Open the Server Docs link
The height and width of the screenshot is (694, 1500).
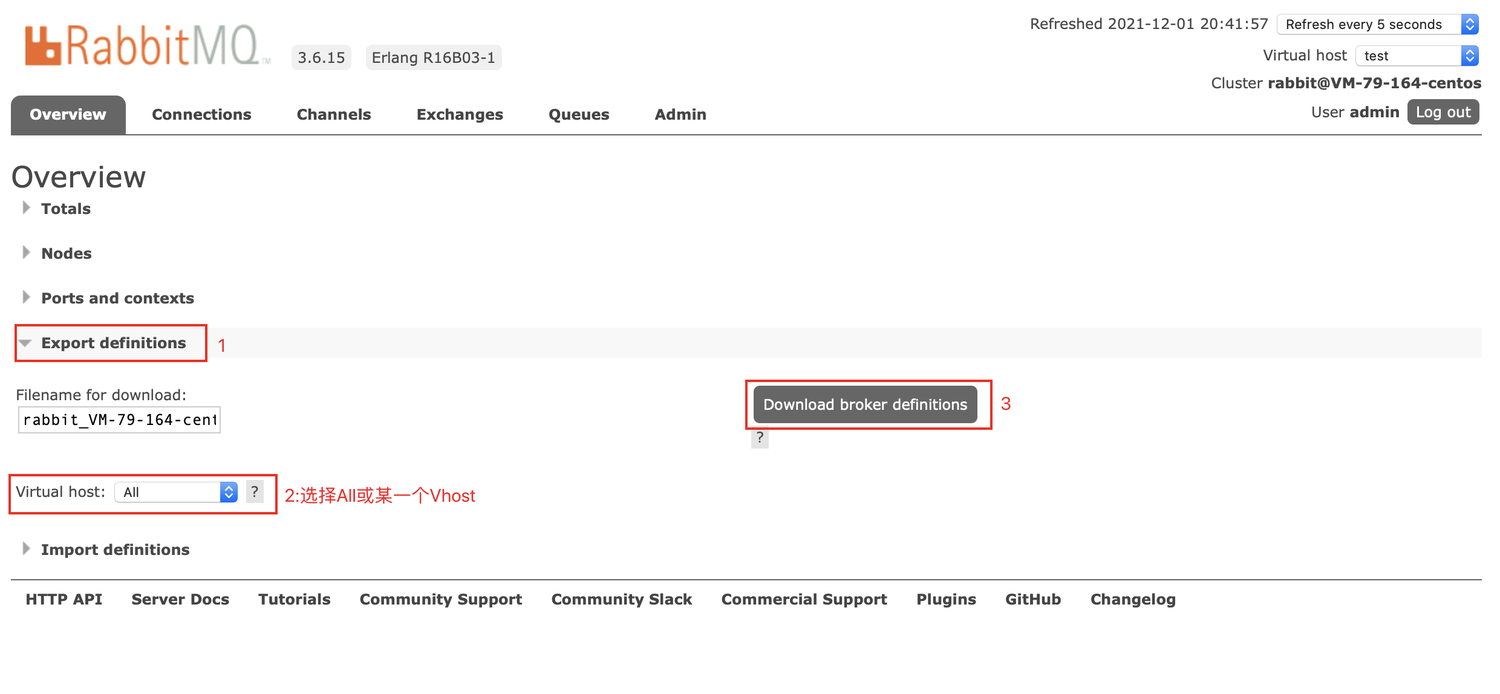pyautogui.click(x=180, y=600)
